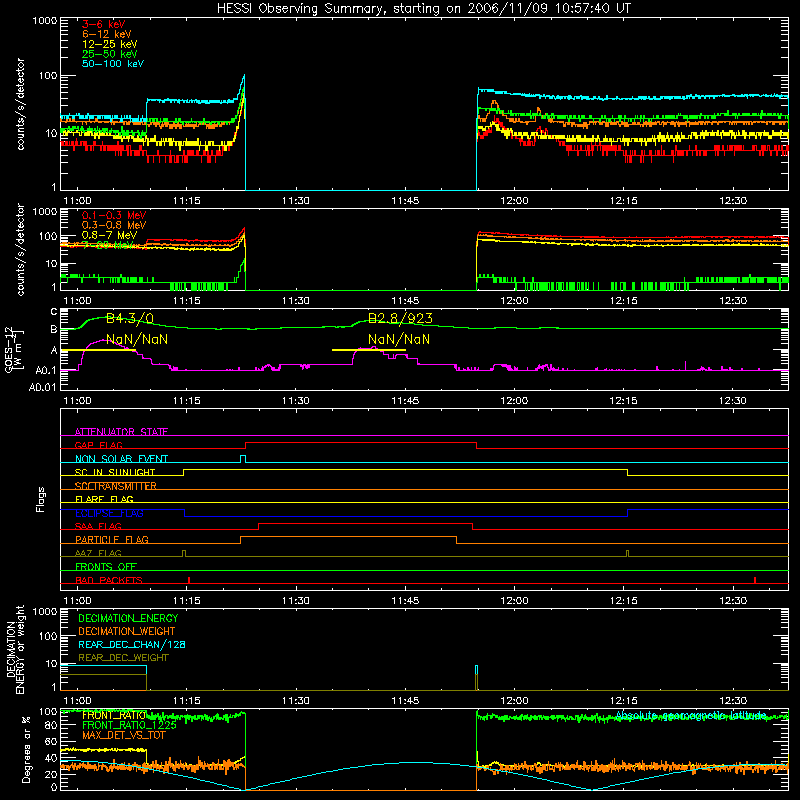This screenshot has height=800, width=800.
Task: Click the NaN/NaN label below B2.8/923
Action: 399,339
